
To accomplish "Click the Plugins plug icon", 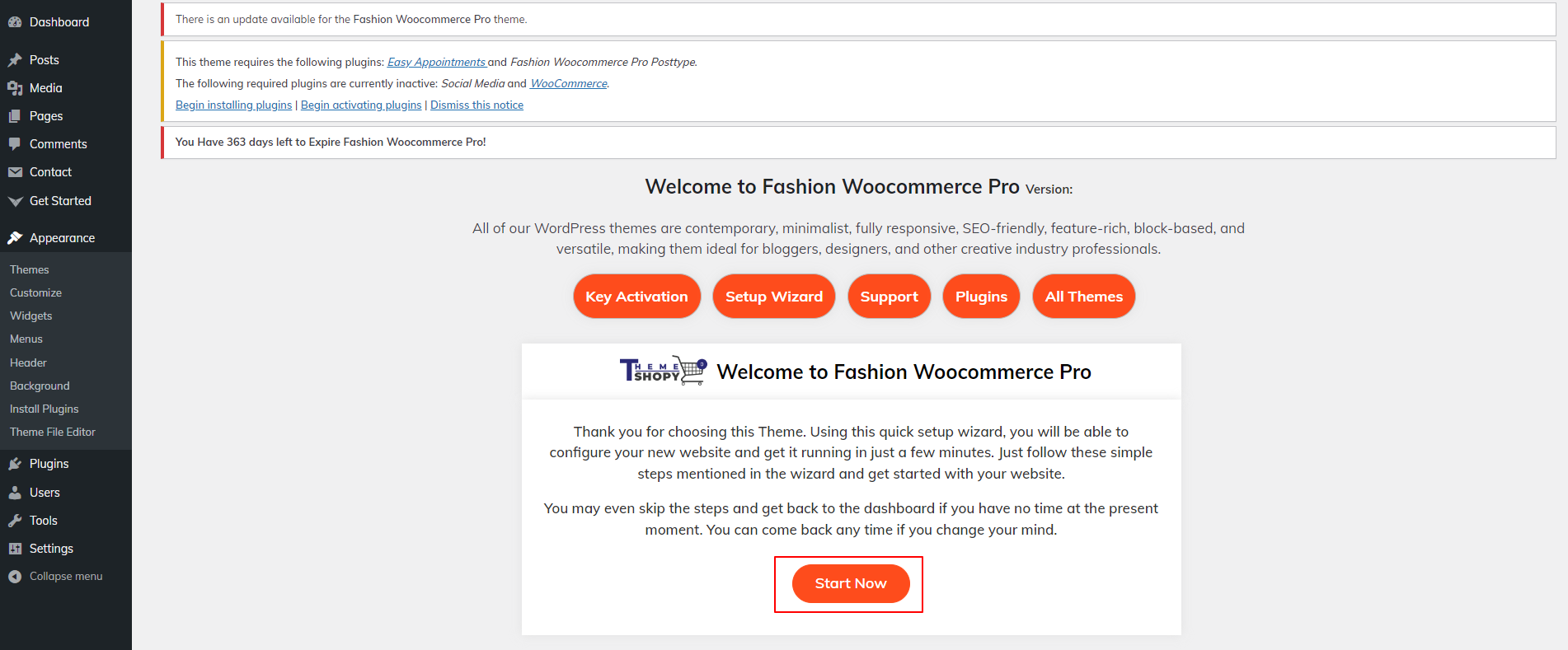I will pyautogui.click(x=15, y=464).
